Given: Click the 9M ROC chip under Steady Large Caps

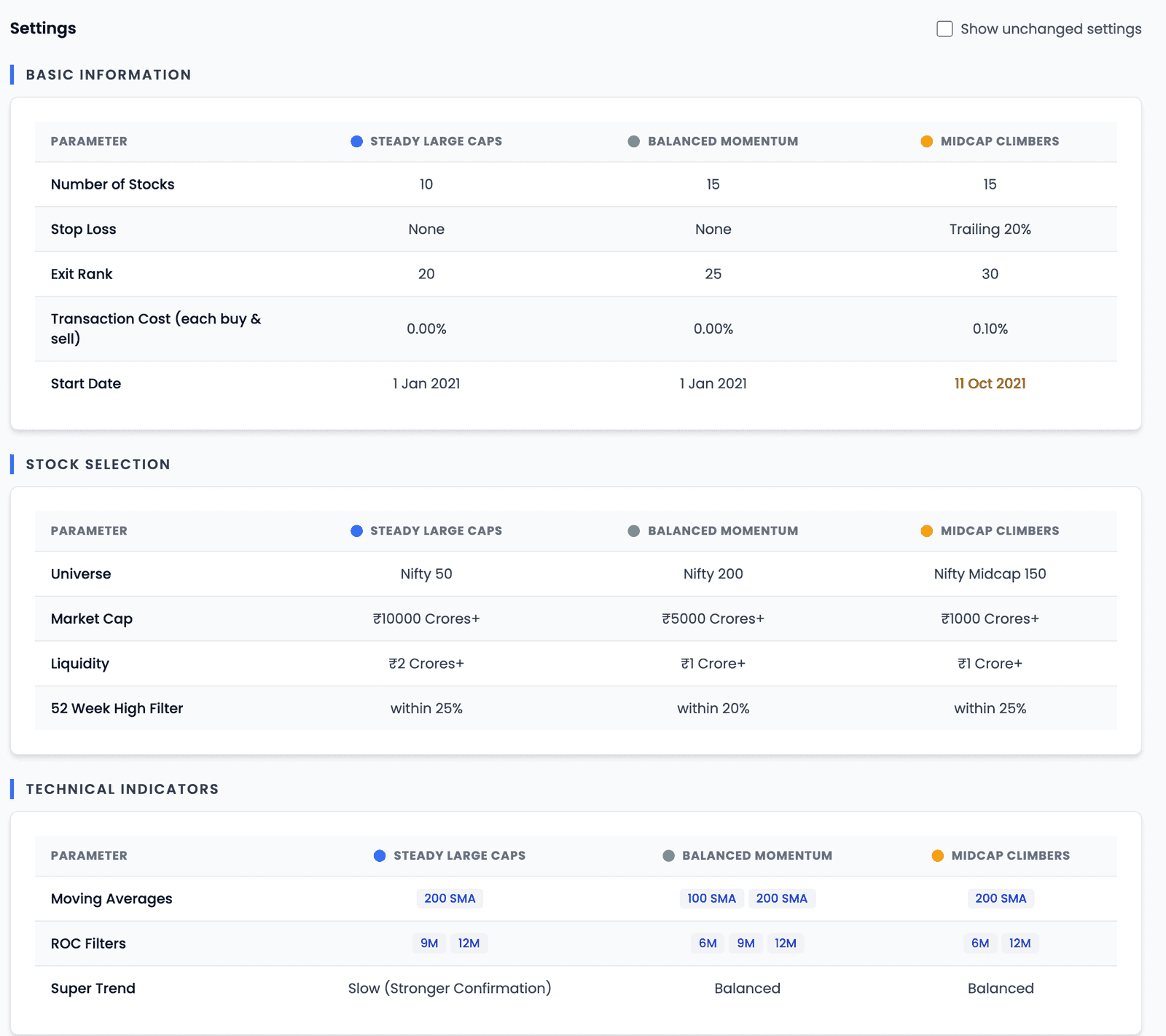Looking at the screenshot, I should tap(429, 943).
